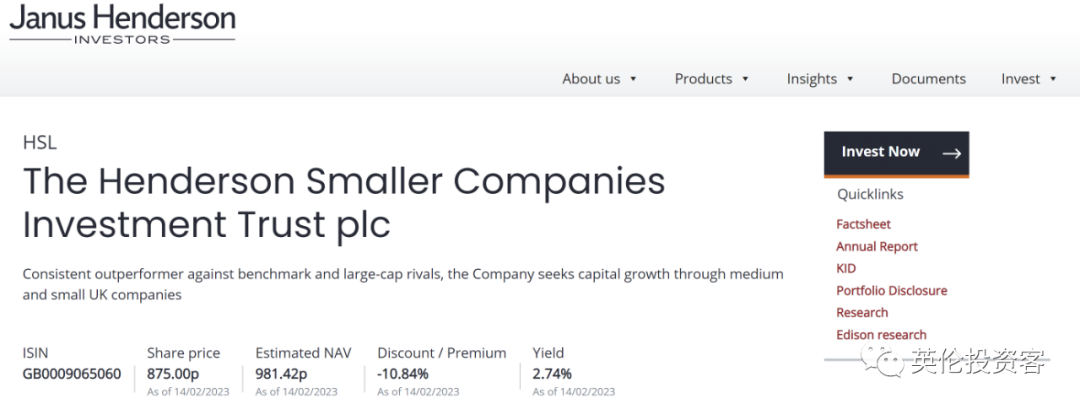Open the Edison research link
This screenshot has height=409, width=1080.
(x=881, y=334)
